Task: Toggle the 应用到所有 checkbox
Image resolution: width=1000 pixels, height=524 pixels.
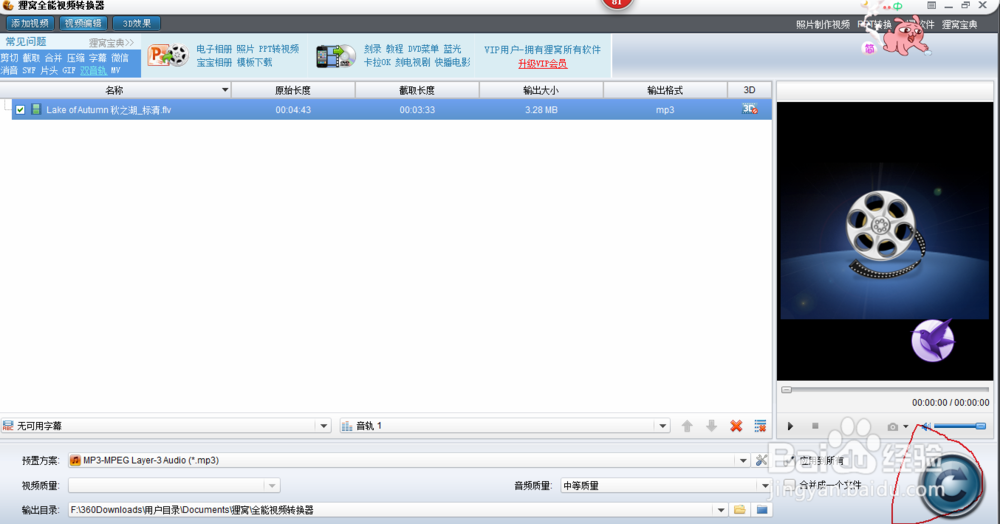Action: (x=790, y=460)
